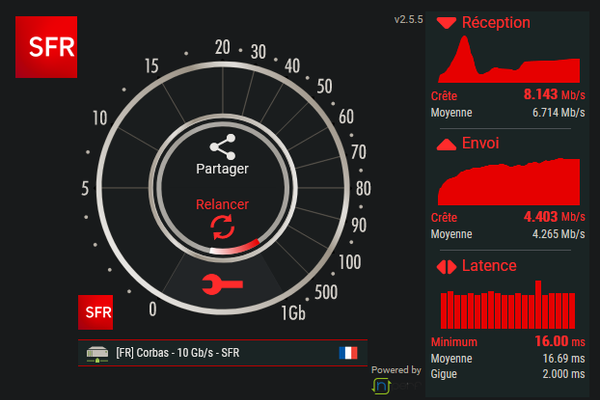Screen dimensions: 600x400
Task: Click the Relancer text
Action: 222,204
